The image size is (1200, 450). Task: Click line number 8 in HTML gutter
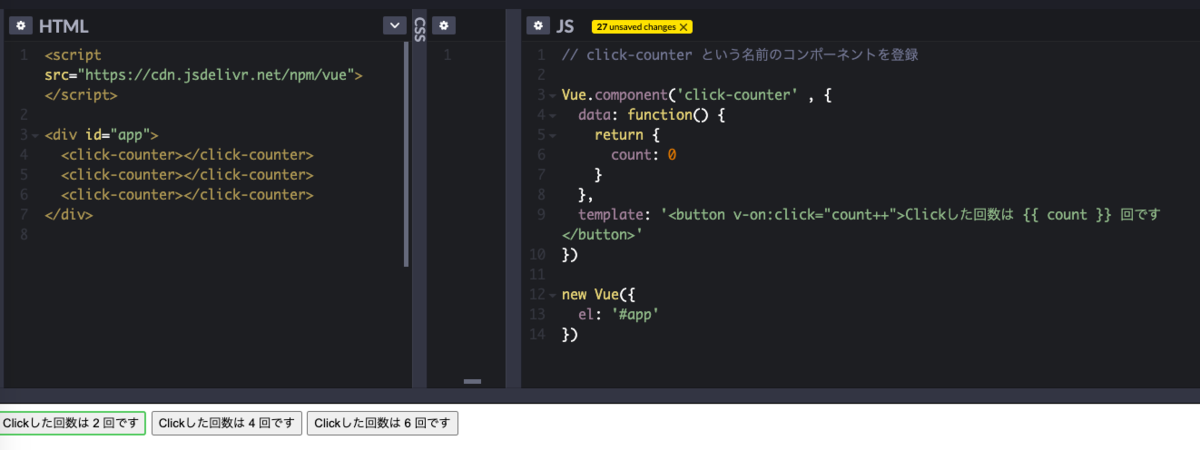coord(22,235)
